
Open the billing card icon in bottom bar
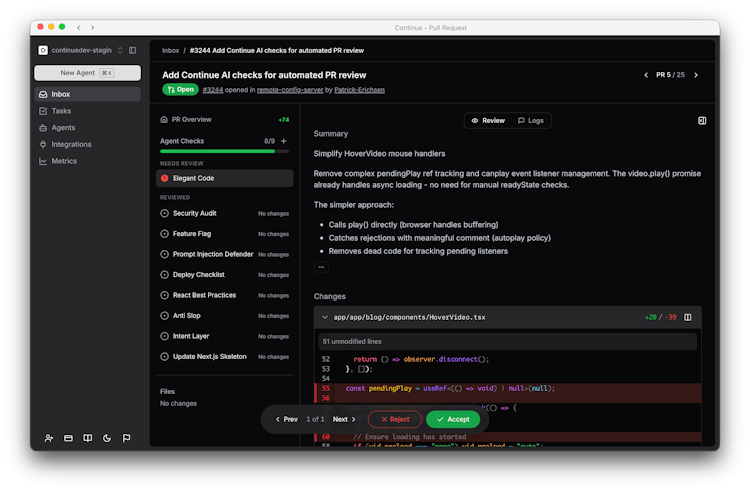(x=68, y=438)
